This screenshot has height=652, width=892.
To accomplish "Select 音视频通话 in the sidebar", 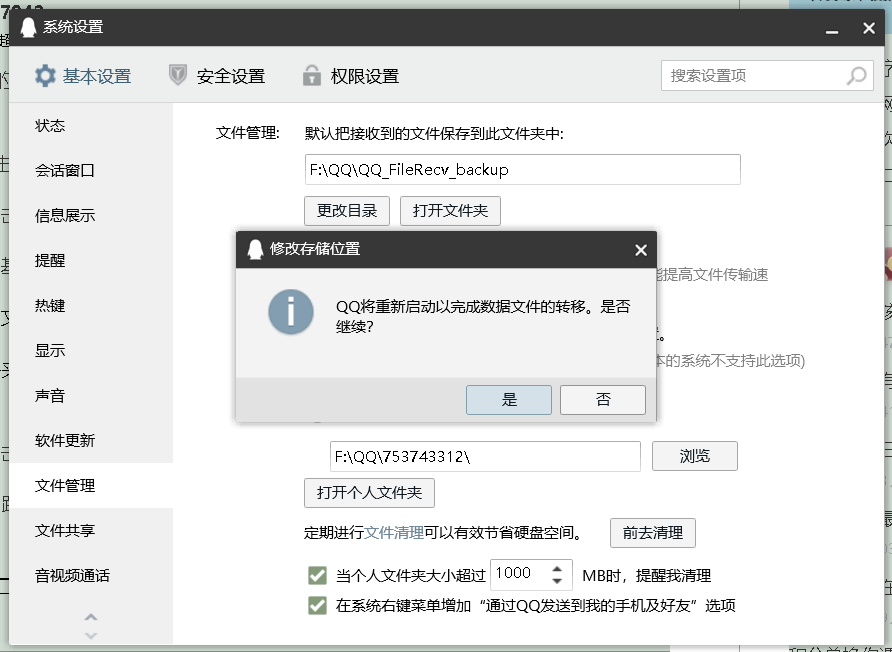I will 91,576.
